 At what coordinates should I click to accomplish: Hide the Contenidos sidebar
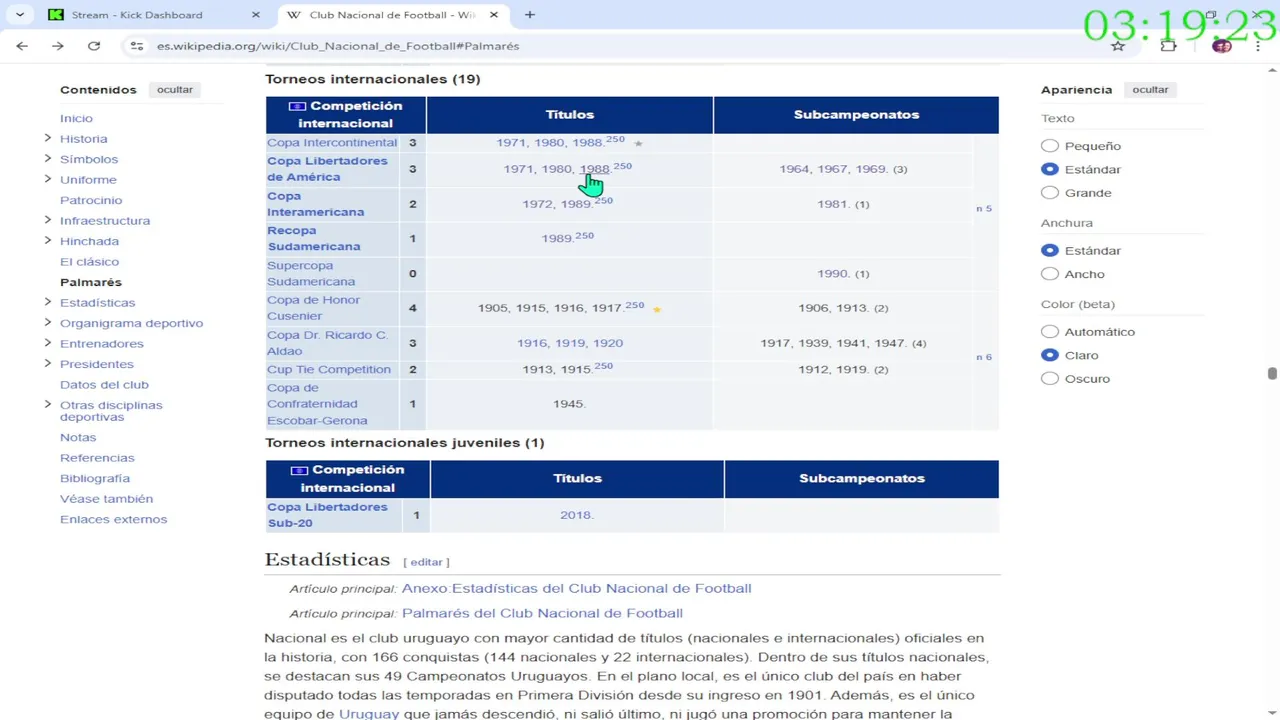coord(174,90)
